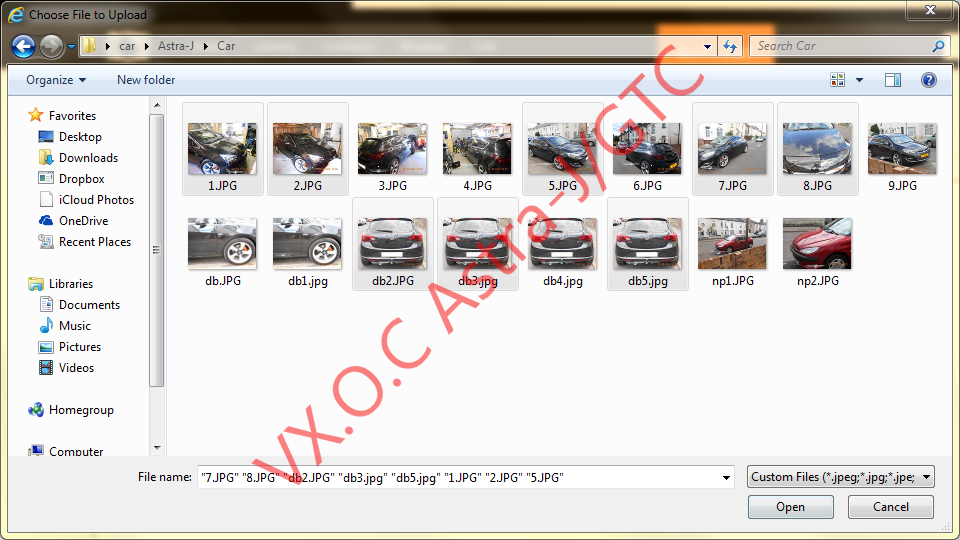Open the Videos library
The width and height of the screenshot is (960, 540).
pos(66,367)
